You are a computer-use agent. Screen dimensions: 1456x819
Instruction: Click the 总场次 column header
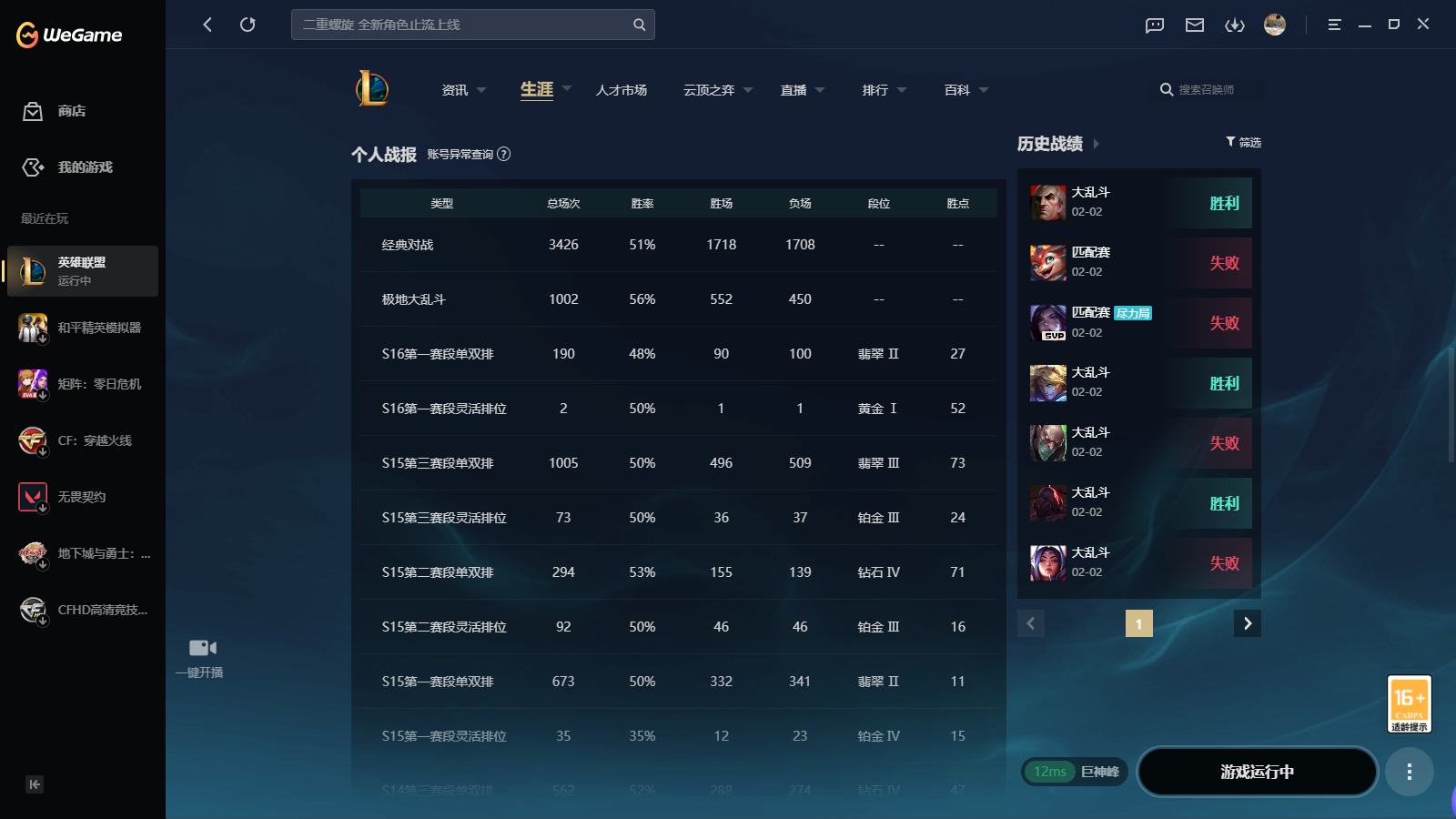pos(563,204)
